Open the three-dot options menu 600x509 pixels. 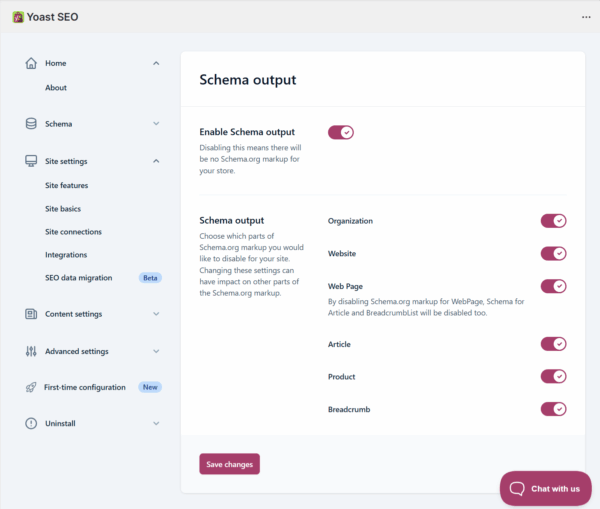click(x=586, y=17)
